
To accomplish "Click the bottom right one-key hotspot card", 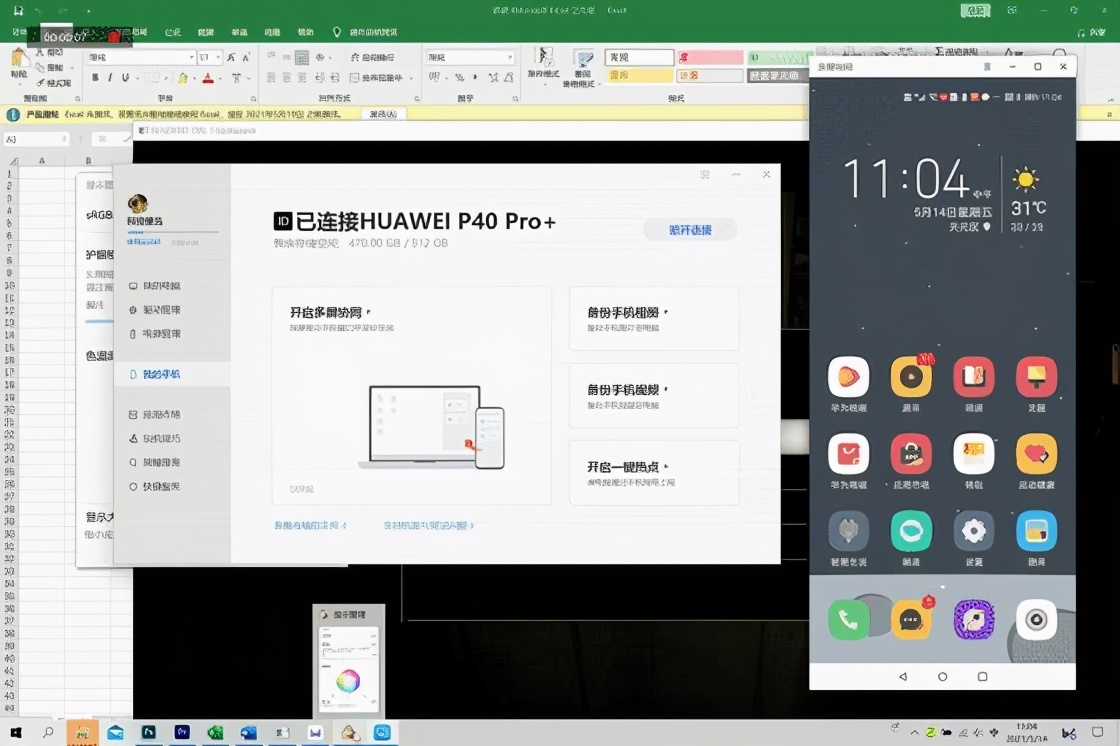I will tap(654, 472).
